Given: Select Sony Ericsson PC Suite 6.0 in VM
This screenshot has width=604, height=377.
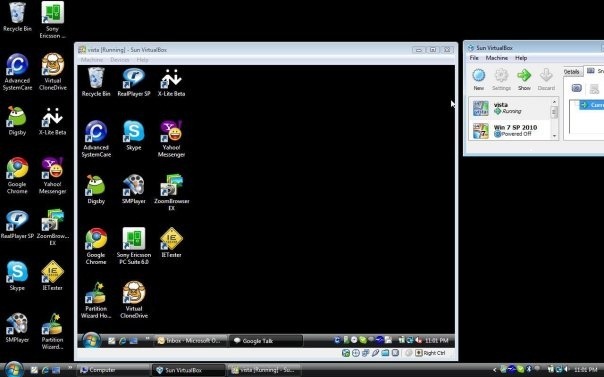Looking at the screenshot, I should coord(134,246).
